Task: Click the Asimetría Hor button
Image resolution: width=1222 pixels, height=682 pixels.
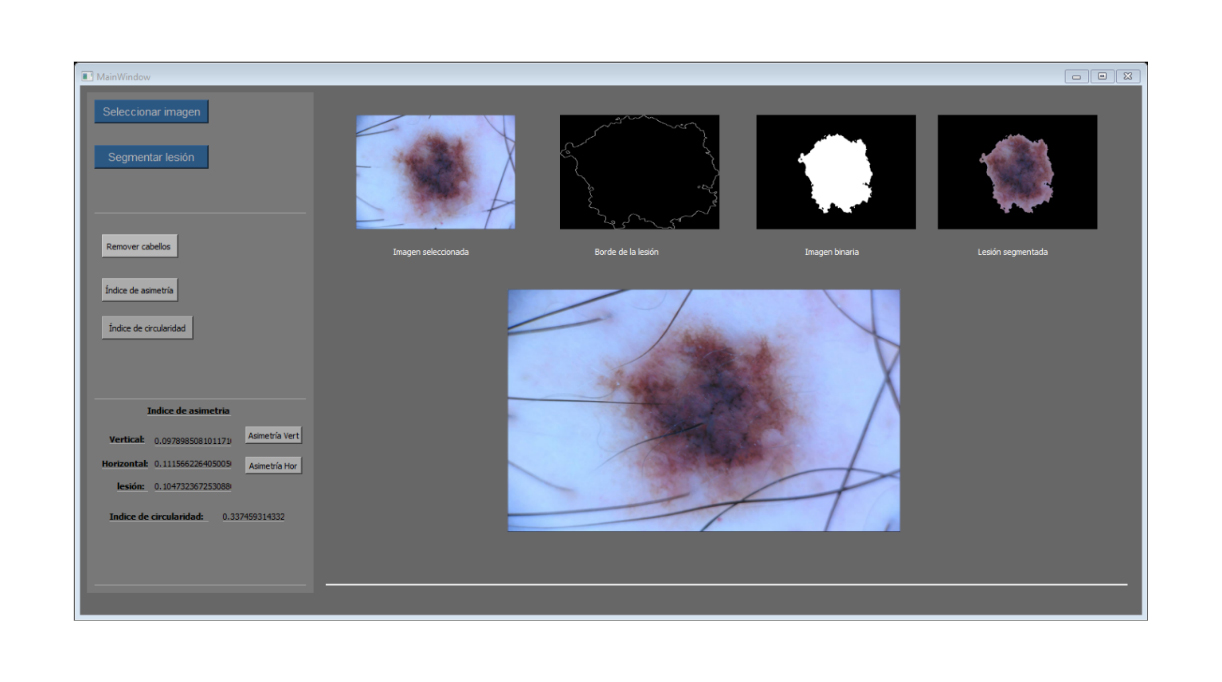Action: coord(273,466)
